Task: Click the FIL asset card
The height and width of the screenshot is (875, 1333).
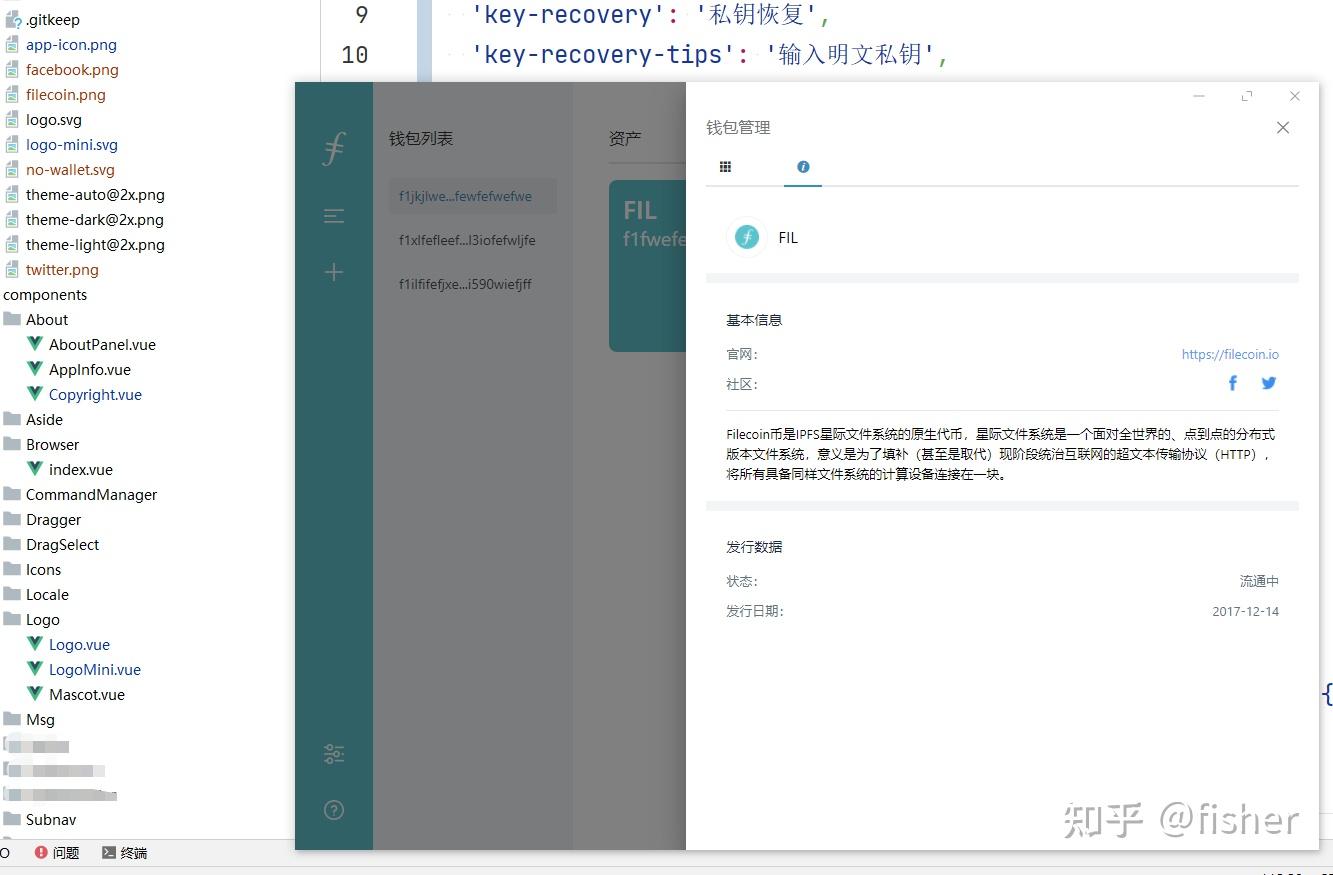Action: (x=648, y=266)
